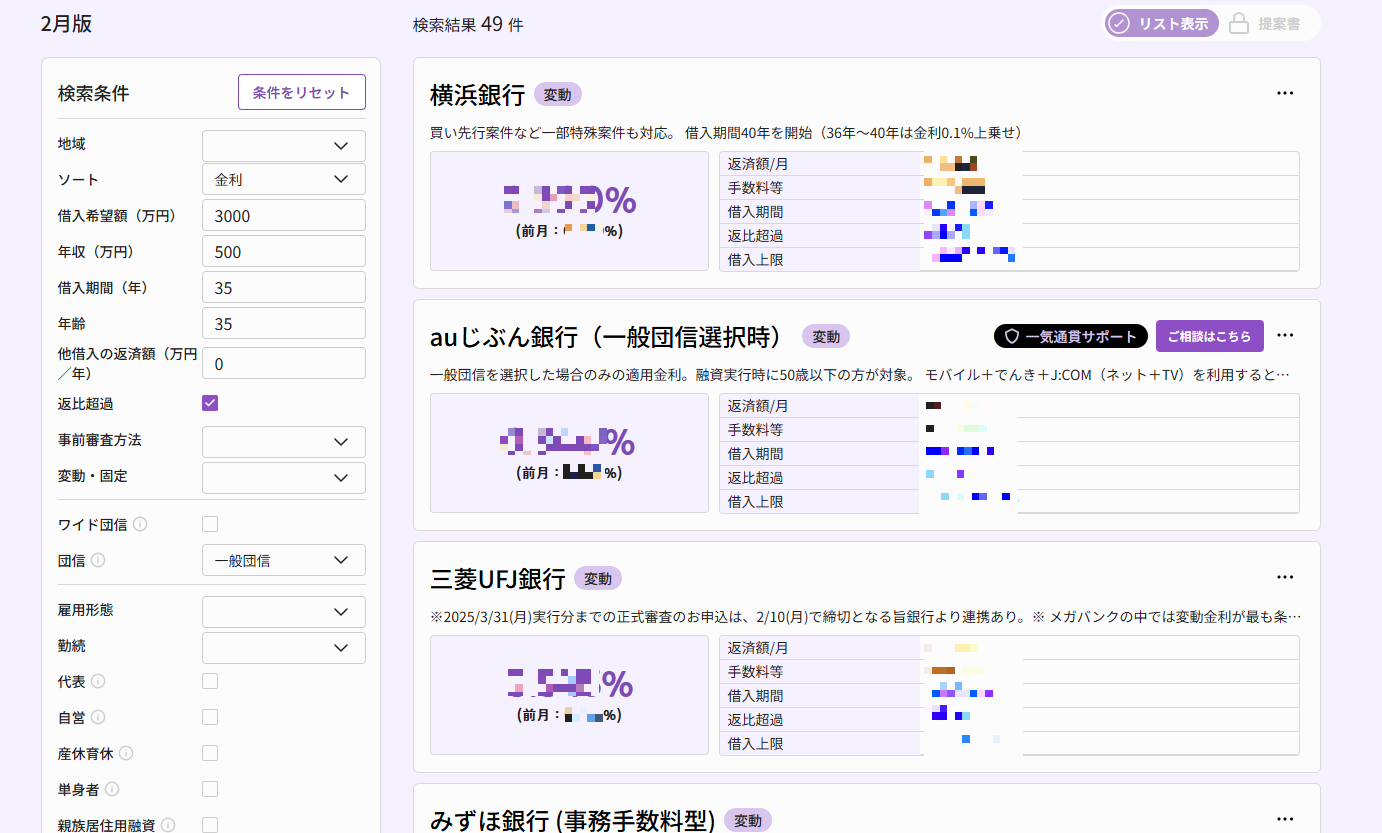This screenshot has height=833, width=1382.
Task: Click the 2月版 heading
Action: coord(66,24)
